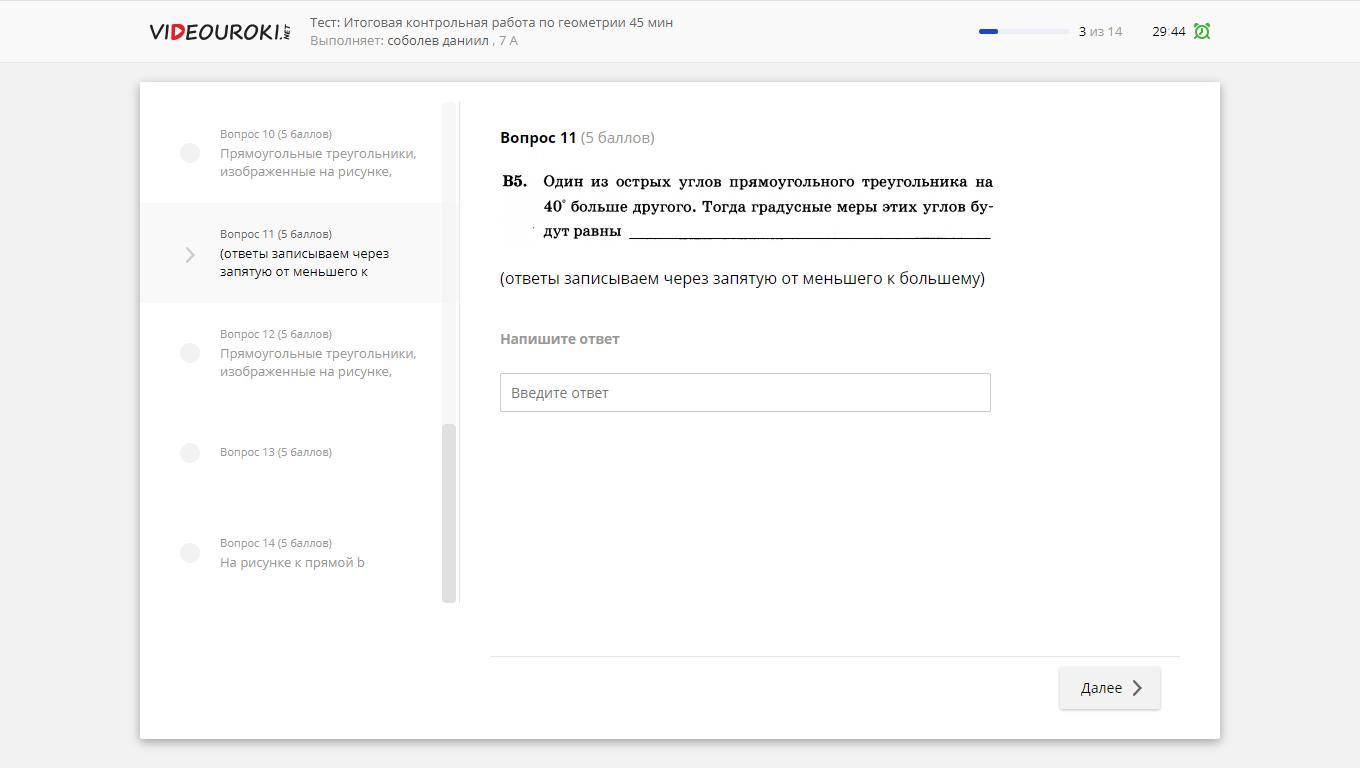Select the status circle for Вопрос 14
1360x768 pixels.
(190, 553)
